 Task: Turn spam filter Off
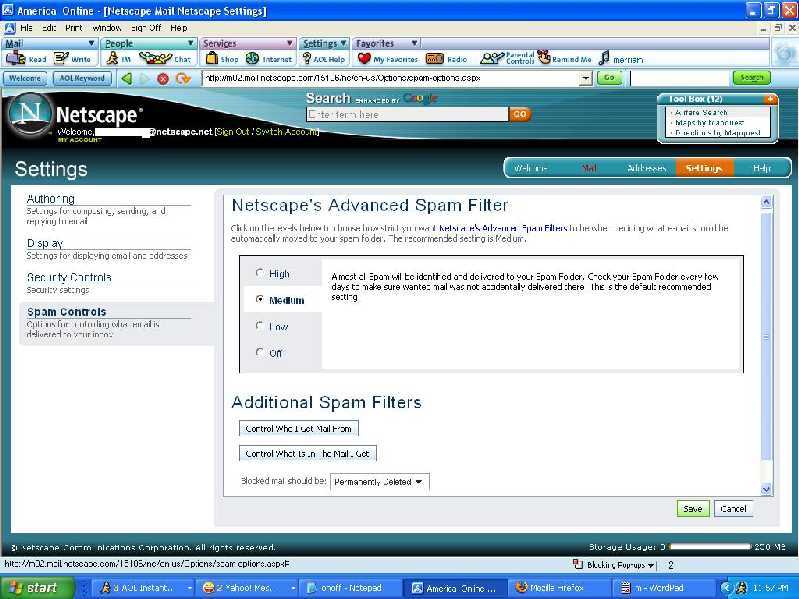pos(259,352)
